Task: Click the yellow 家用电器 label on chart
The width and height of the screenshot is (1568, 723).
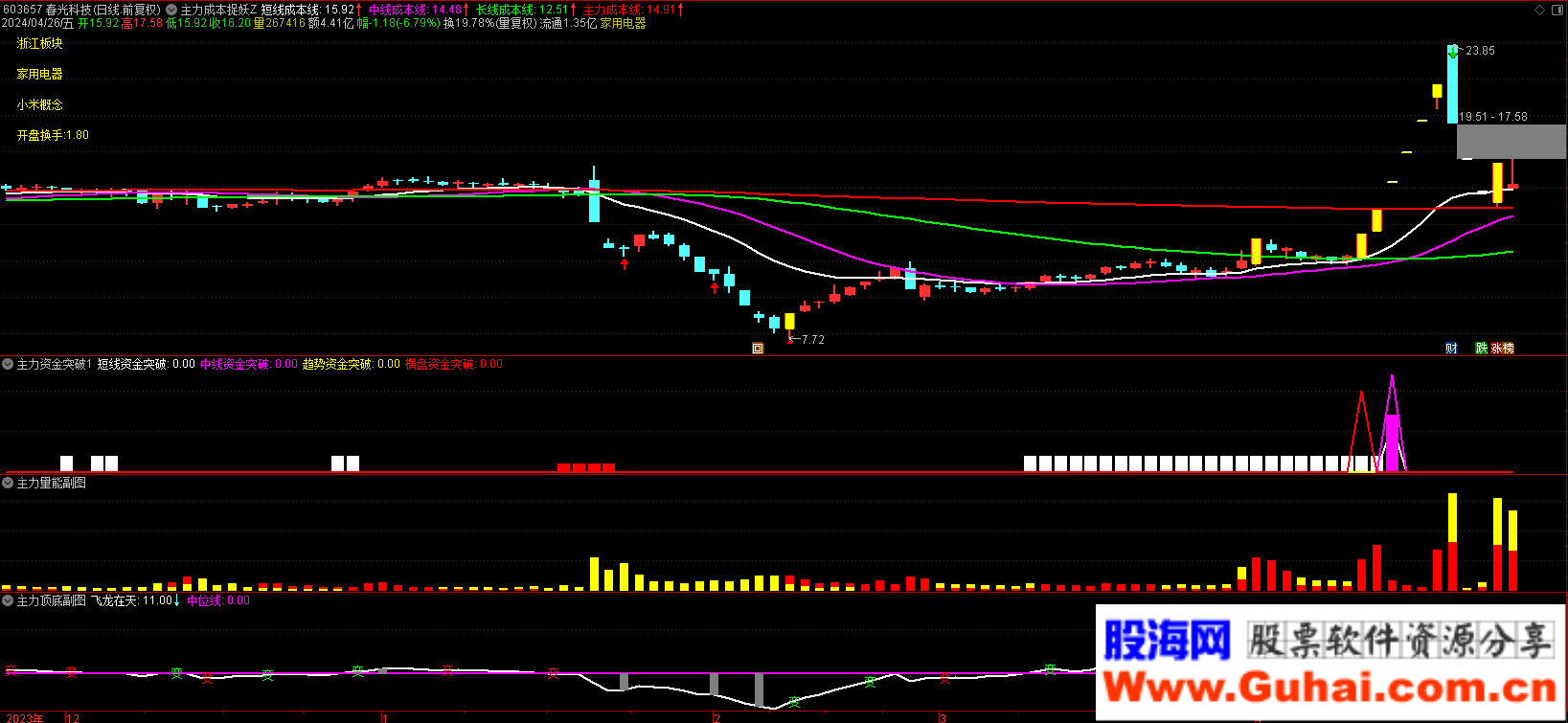Action: click(39, 74)
